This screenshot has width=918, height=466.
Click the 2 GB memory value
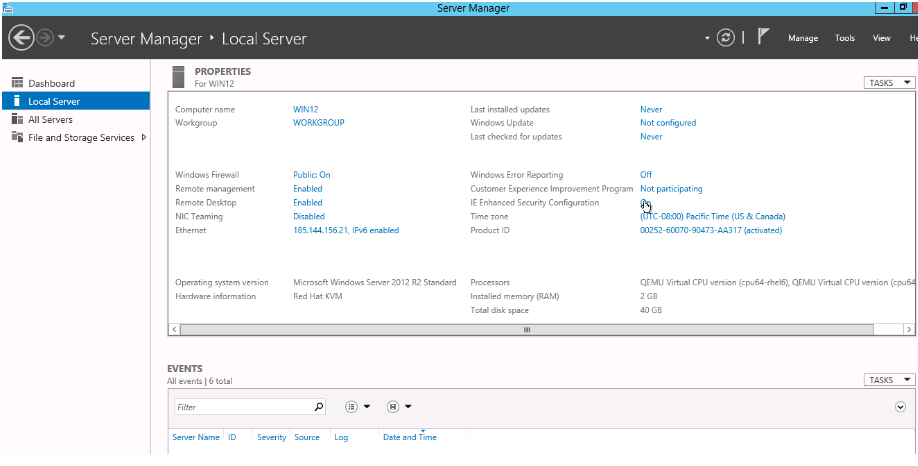(x=649, y=296)
